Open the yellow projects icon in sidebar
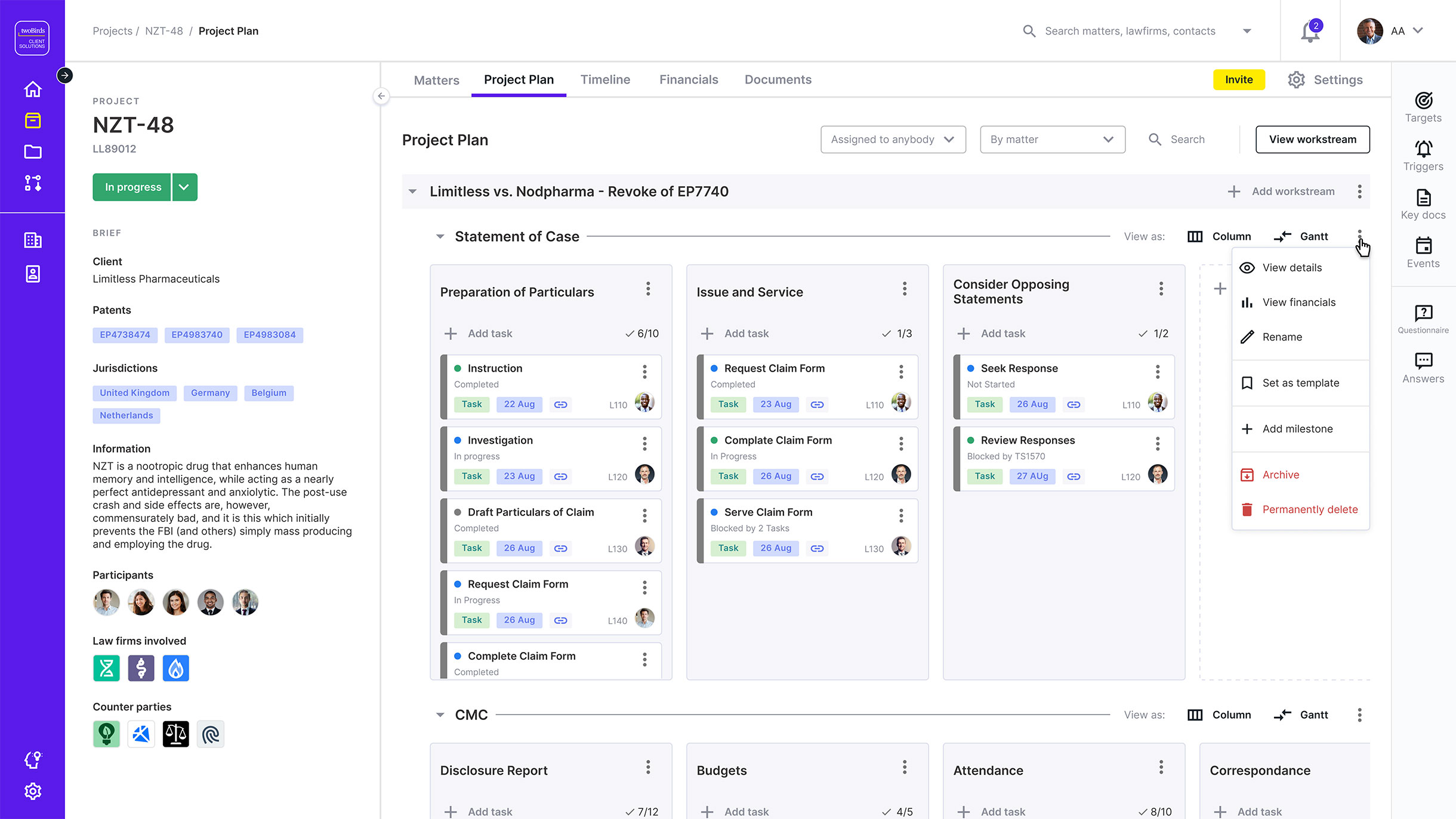Viewport: 1456px width, 819px height. coord(33,120)
